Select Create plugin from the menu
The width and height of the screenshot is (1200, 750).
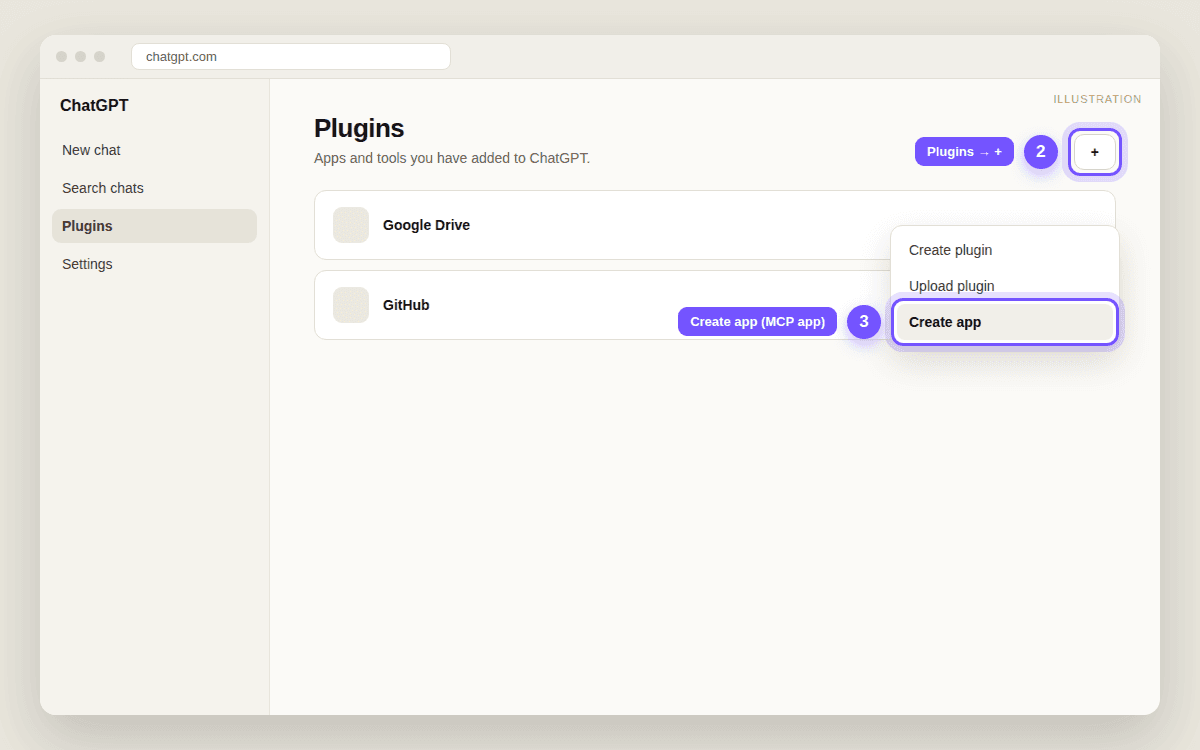pyautogui.click(x=1004, y=250)
